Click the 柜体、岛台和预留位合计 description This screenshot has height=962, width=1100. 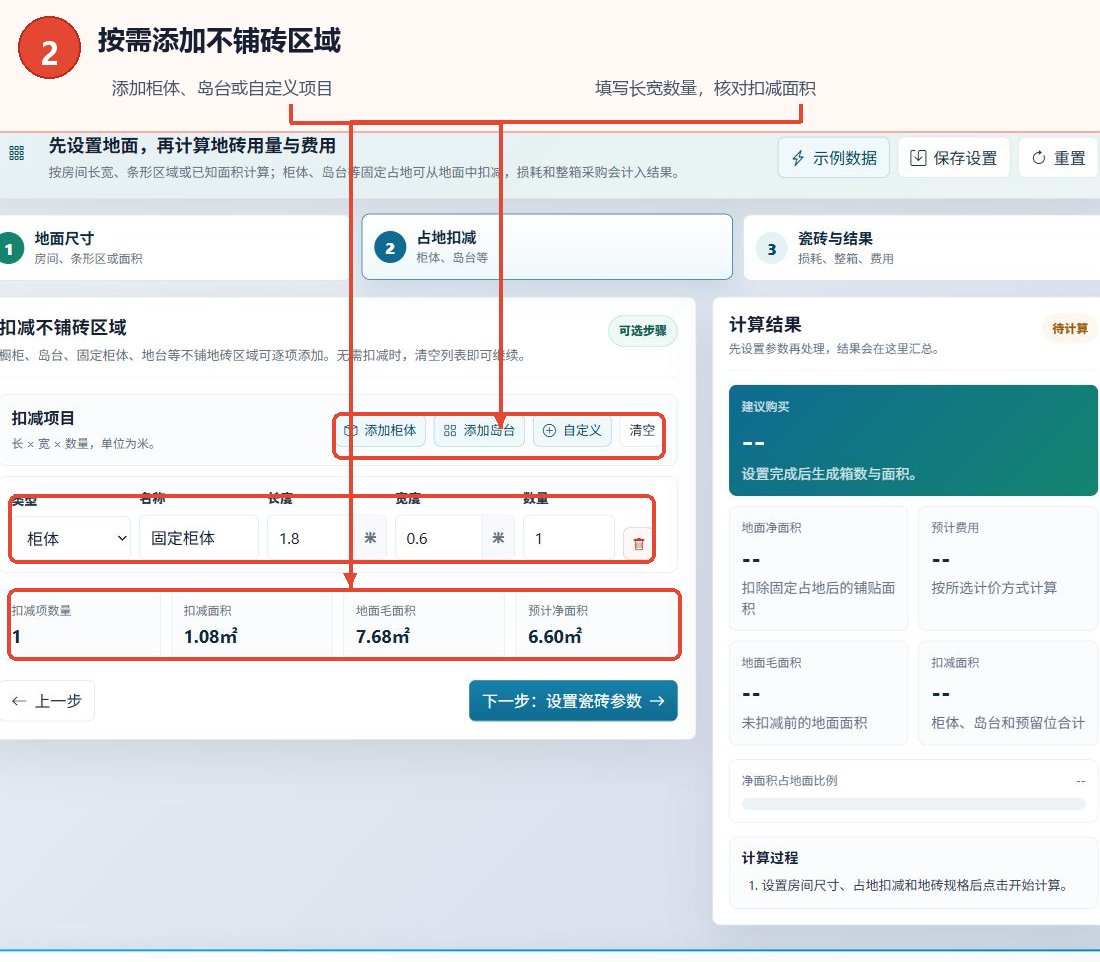(1007, 723)
